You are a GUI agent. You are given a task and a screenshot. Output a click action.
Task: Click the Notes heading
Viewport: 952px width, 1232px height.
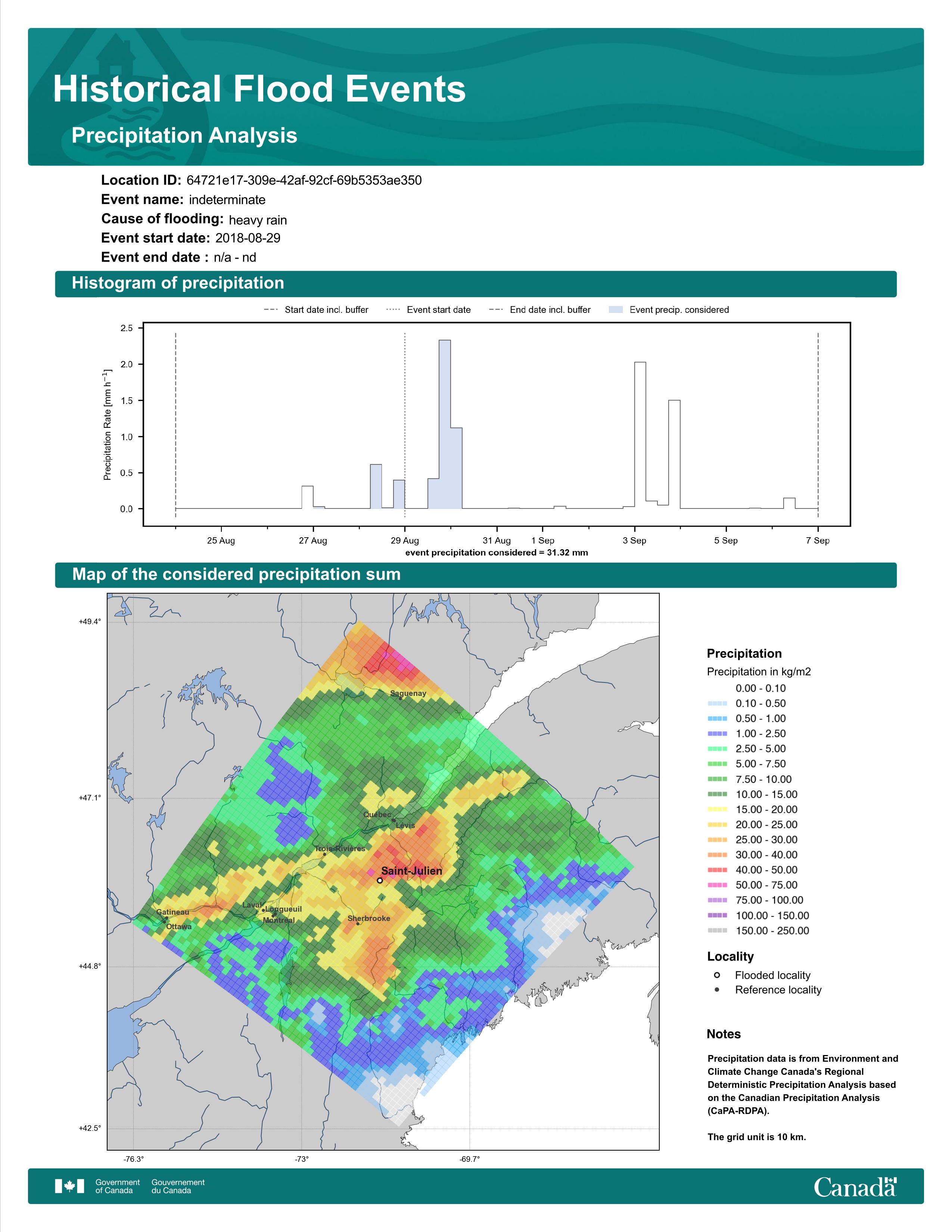pyautogui.click(x=724, y=1034)
